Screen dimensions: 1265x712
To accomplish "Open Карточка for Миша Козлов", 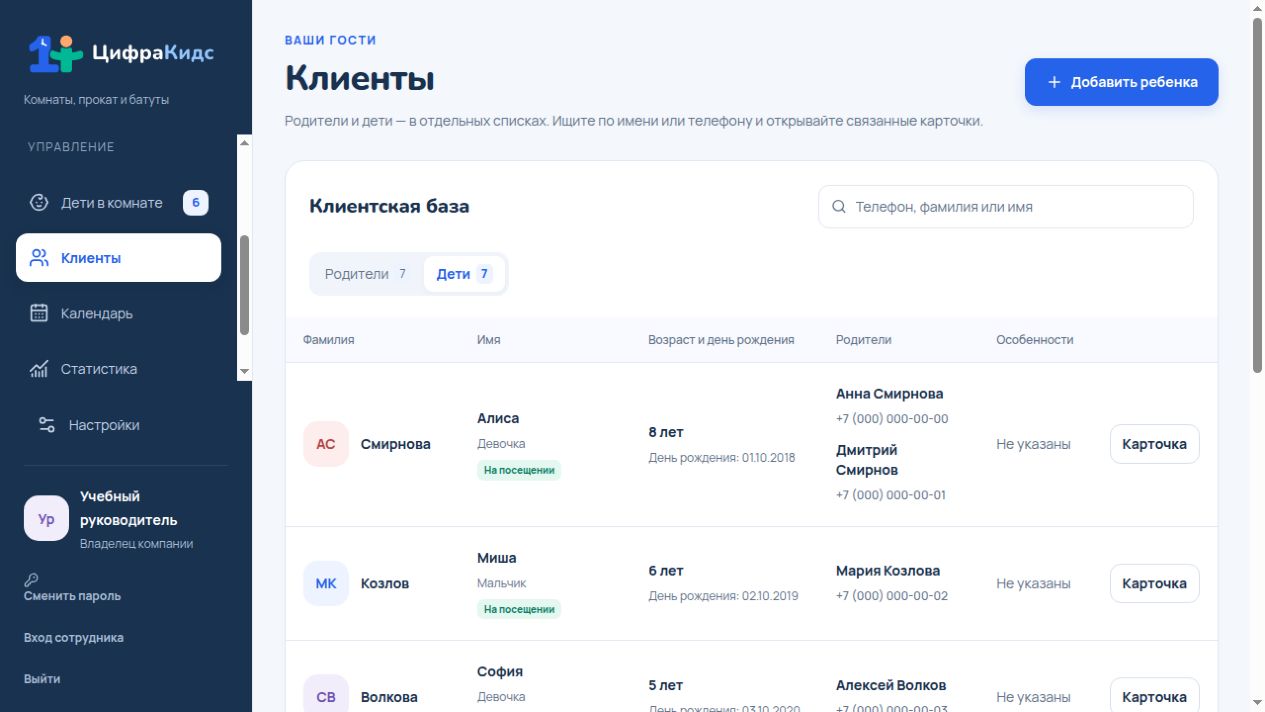I will tap(1154, 583).
